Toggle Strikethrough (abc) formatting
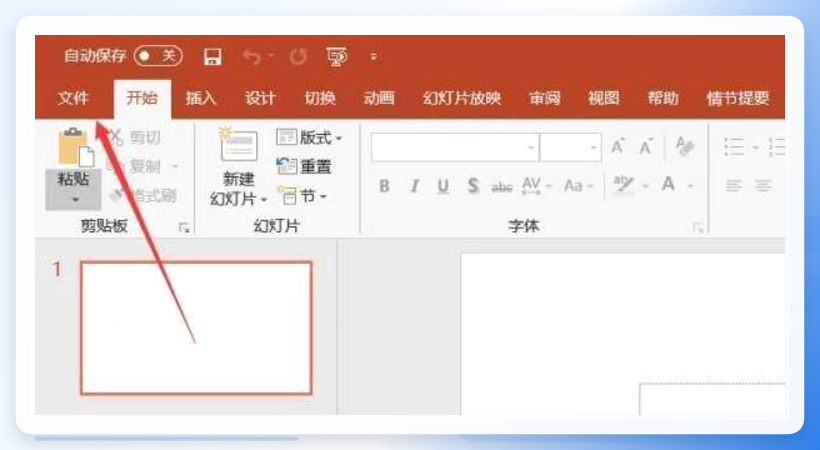This screenshot has width=820, height=450. (502, 186)
